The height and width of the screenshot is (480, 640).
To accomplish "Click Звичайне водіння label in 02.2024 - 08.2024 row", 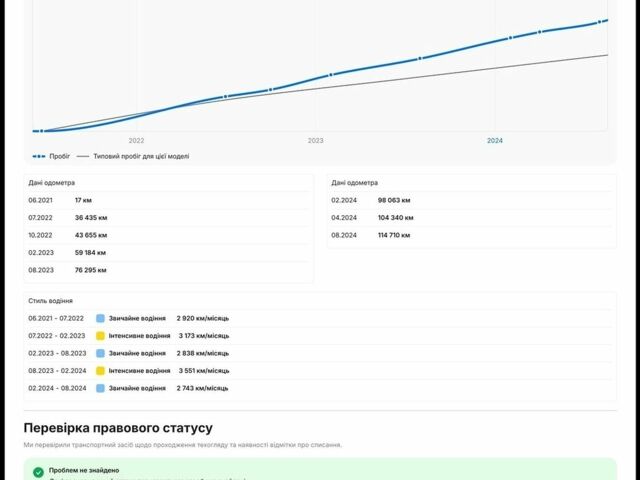I will [x=137, y=389].
